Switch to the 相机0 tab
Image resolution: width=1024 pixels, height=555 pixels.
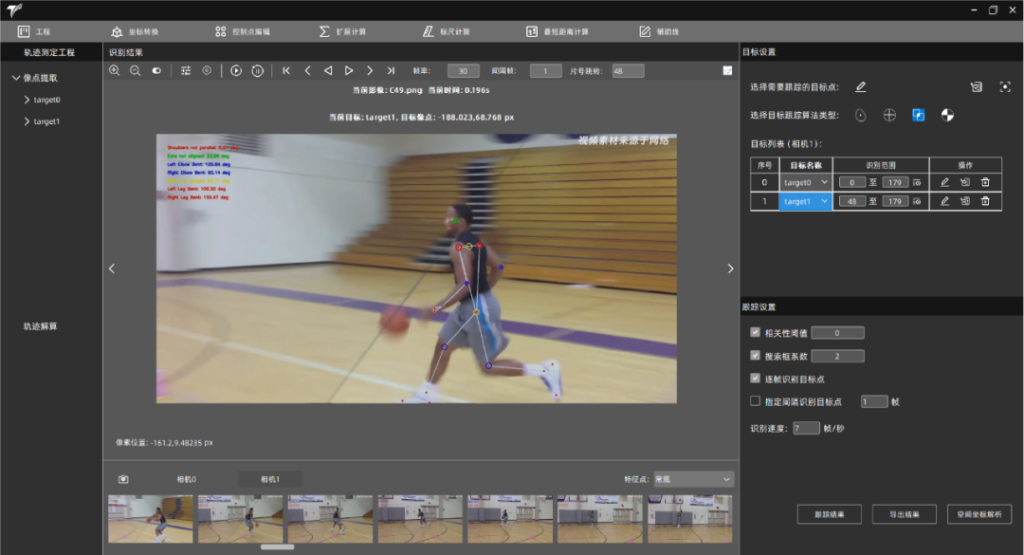point(186,479)
